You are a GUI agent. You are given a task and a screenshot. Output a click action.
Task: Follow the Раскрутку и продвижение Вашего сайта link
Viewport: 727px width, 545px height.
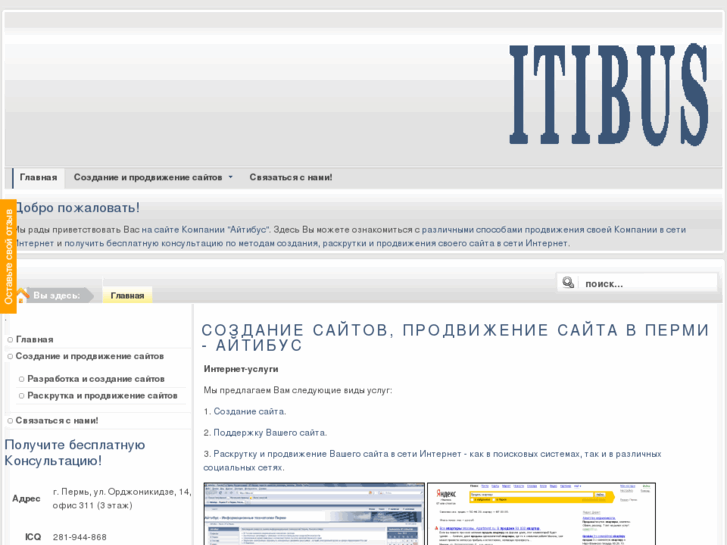click(x=432, y=461)
